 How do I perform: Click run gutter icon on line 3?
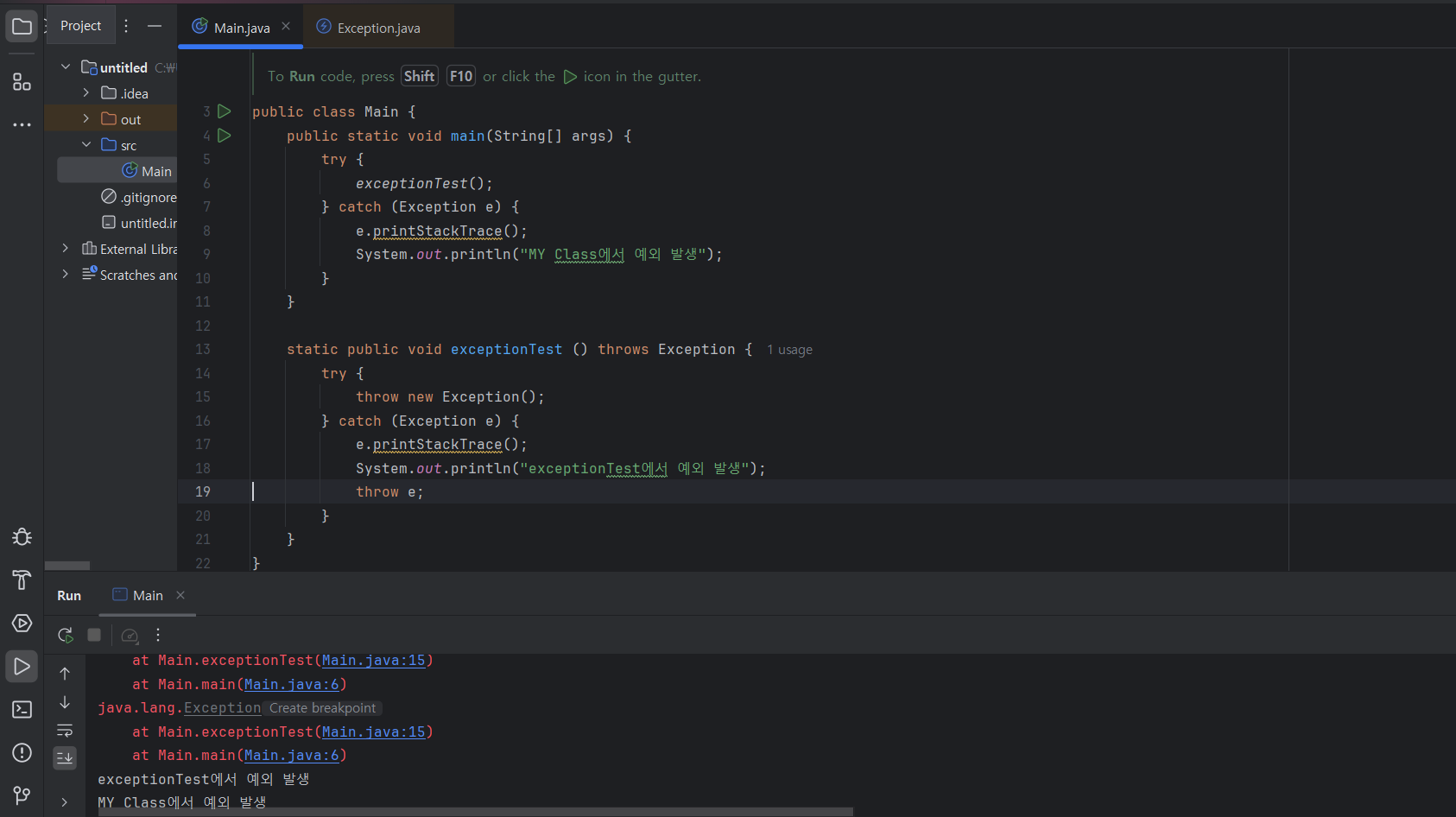click(x=225, y=111)
